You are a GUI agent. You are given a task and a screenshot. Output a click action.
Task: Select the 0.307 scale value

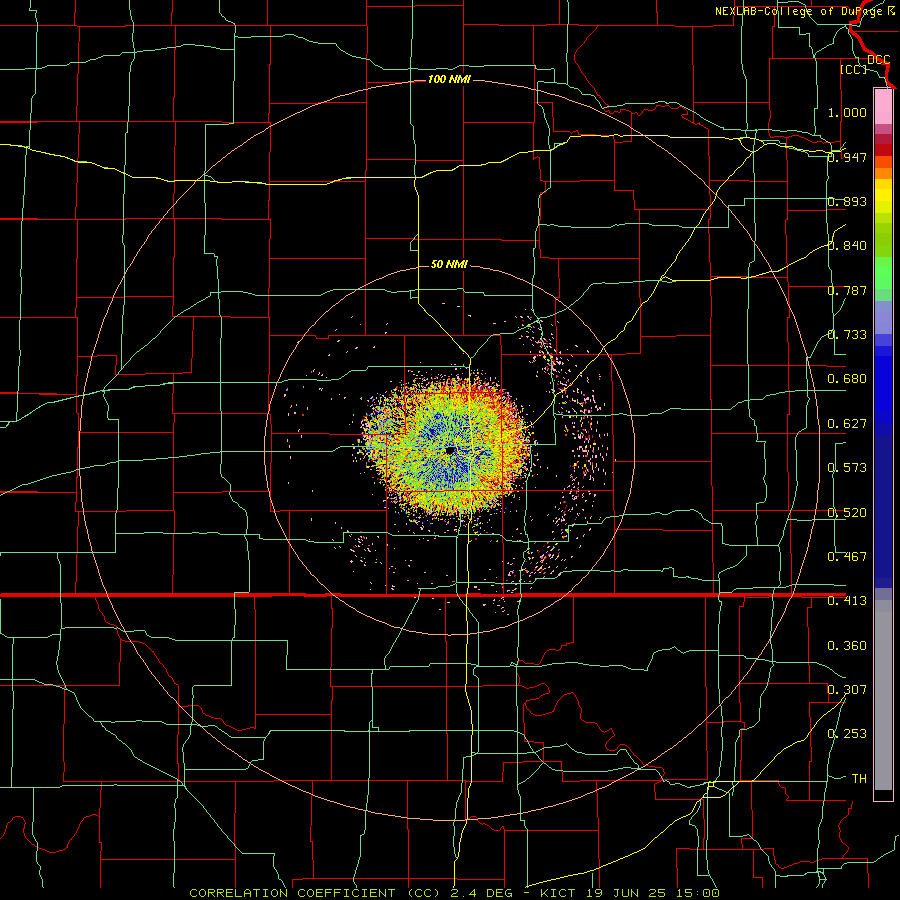coord(847,690)
